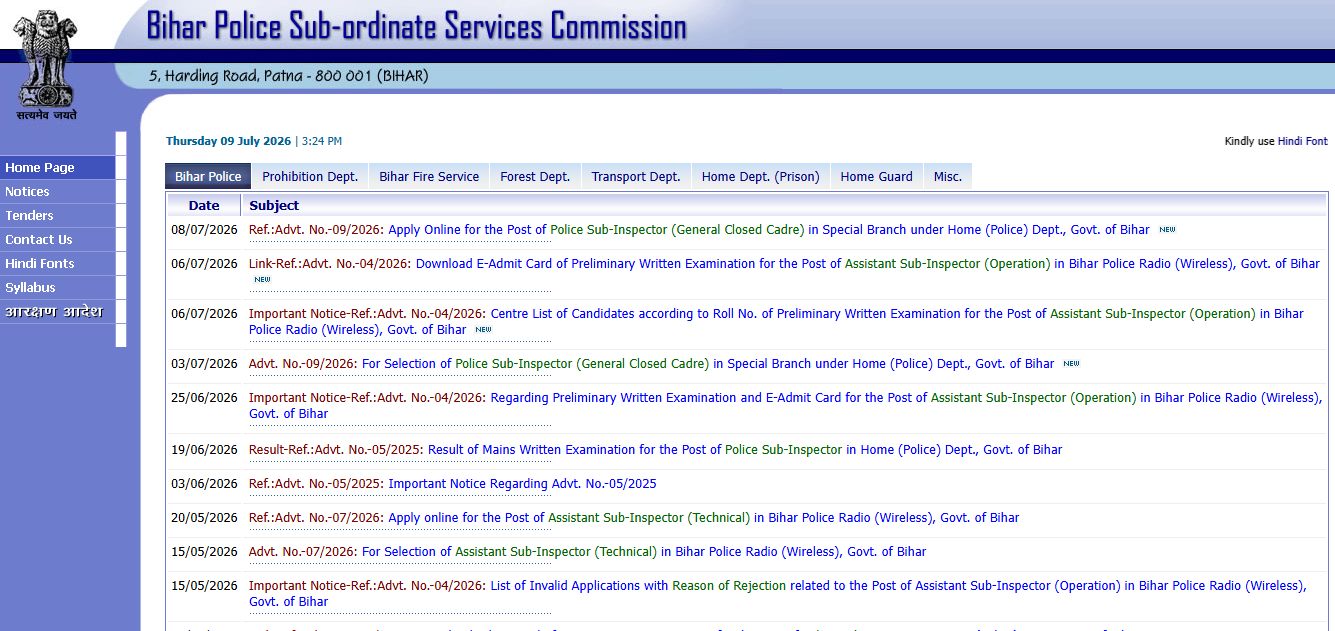Switch to Misc. tab
This screenshot has width=1335, height=631.
coord(948,176)
